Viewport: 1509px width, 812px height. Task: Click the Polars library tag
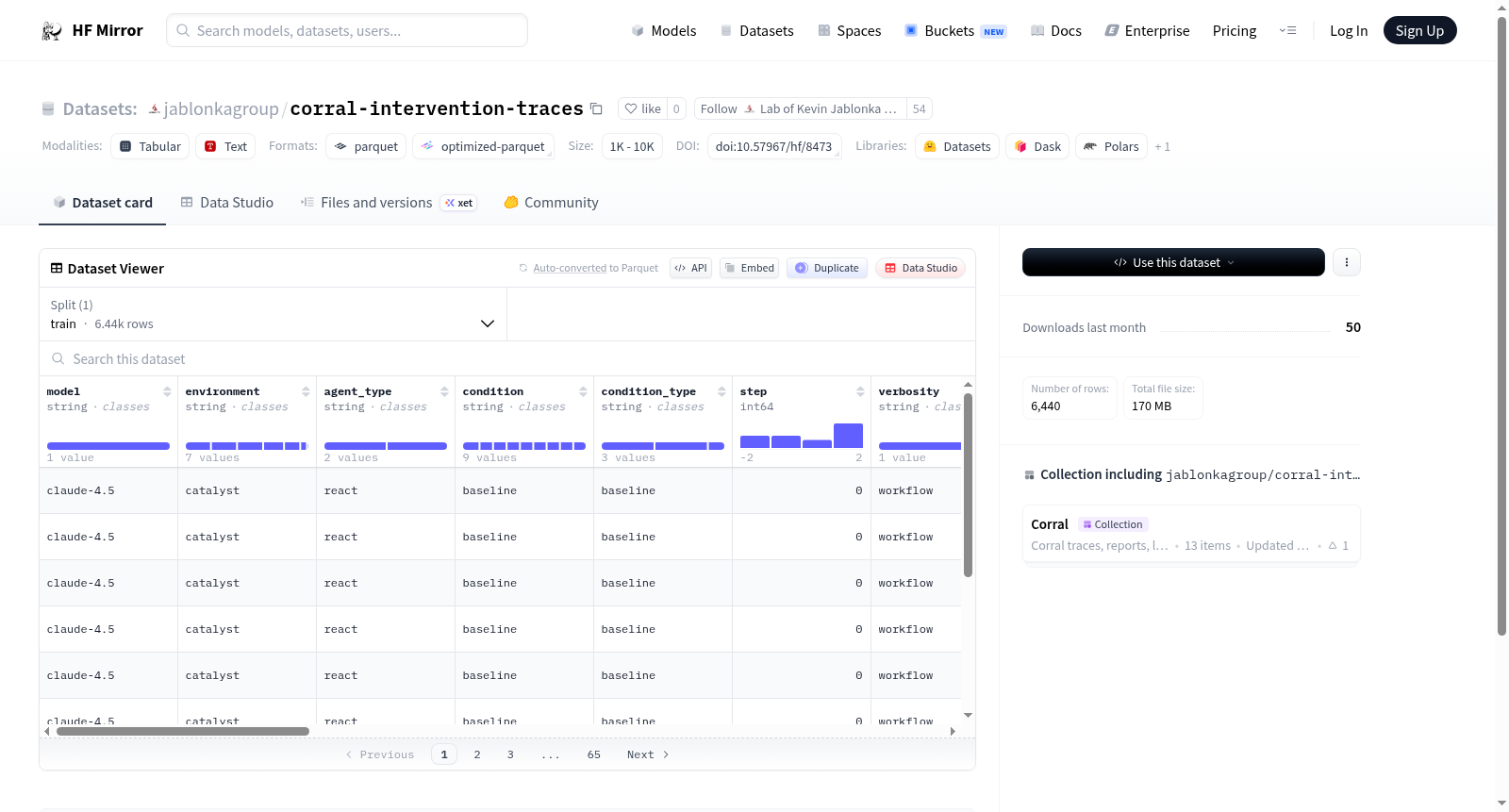[1111, 146]
